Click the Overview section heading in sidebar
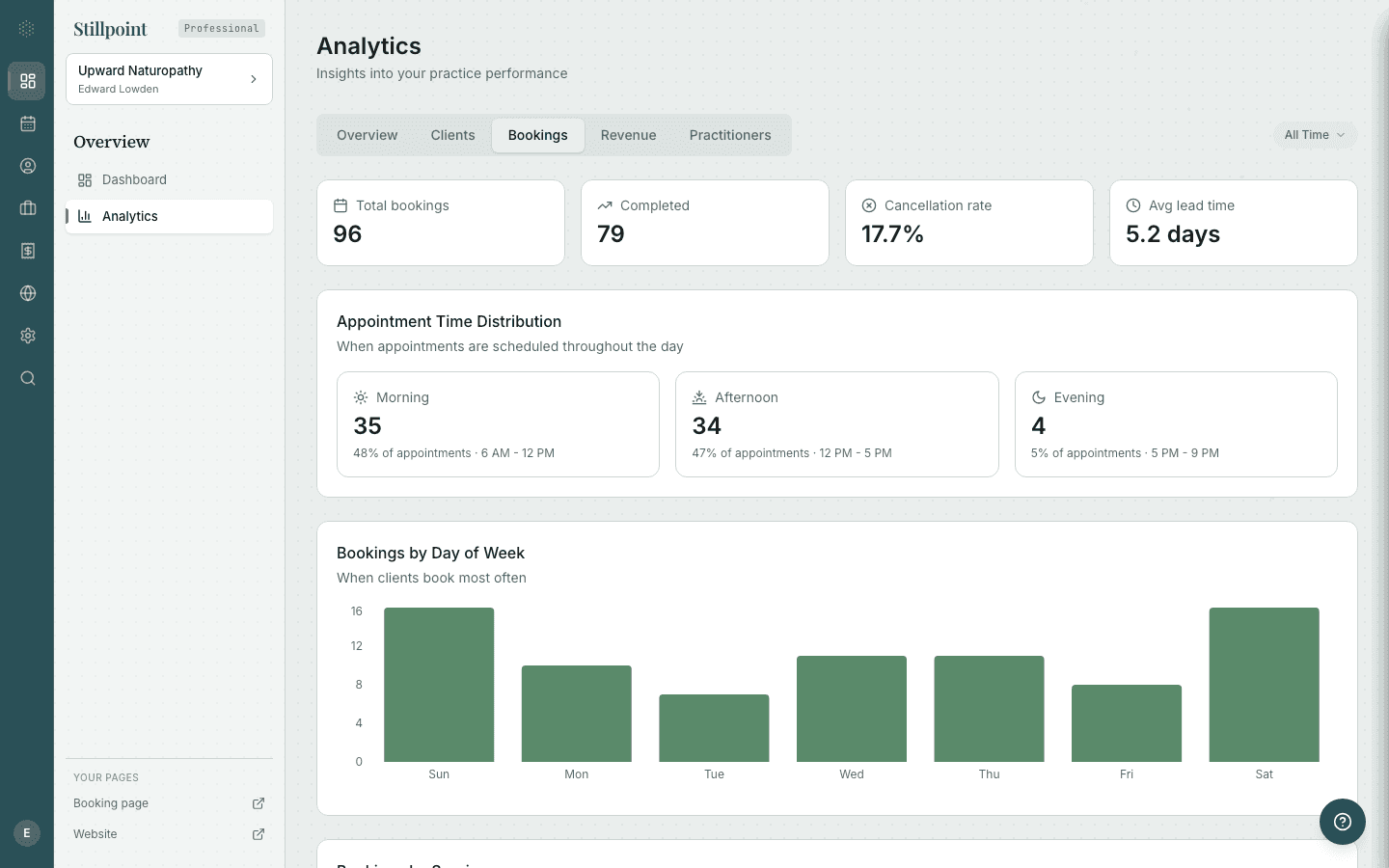Image resolution: width=1389 pixels, height=868 pixels. coord(112,142)
